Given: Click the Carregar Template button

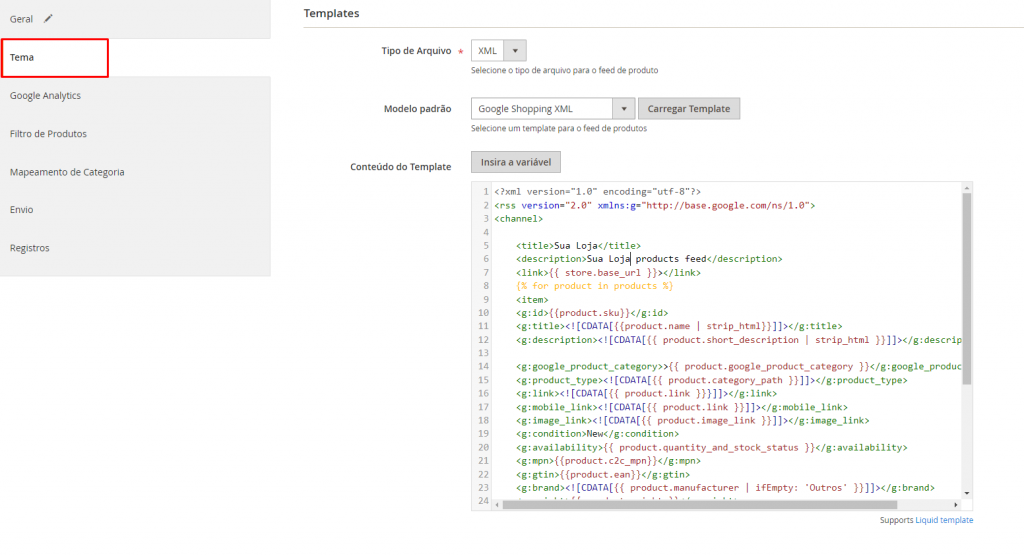Looking at the screenshot, I should [x=689, y=108].
